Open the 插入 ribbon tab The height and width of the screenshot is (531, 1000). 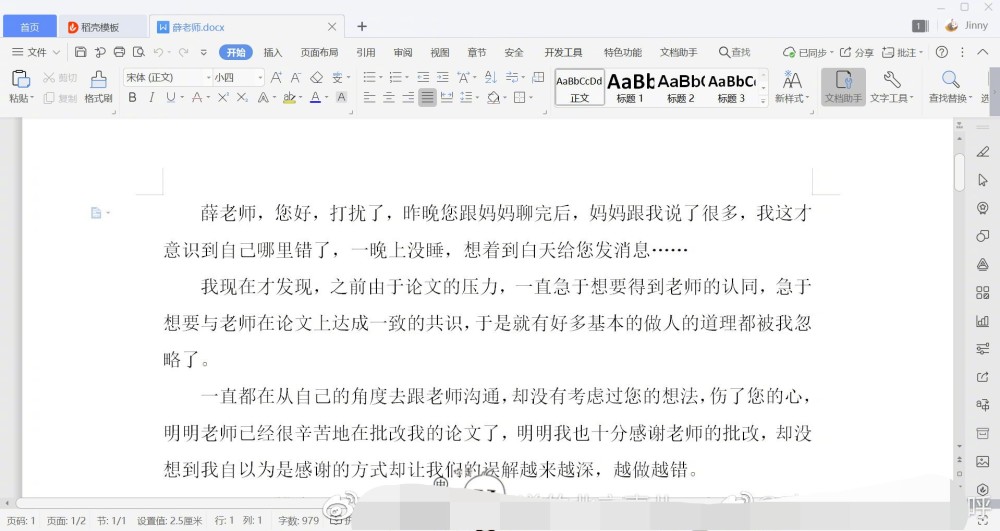click(x=273, y=52)
